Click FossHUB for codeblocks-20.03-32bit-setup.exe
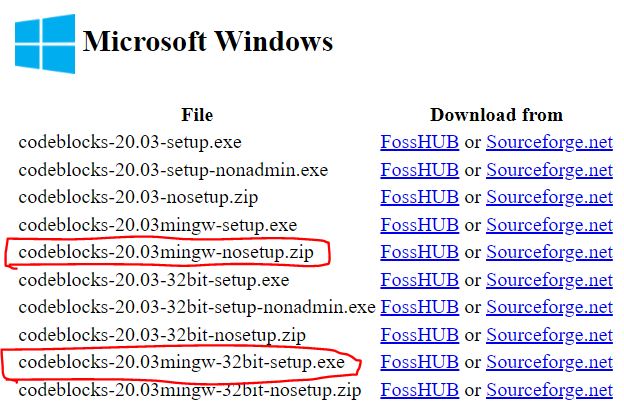 [419, 280]
